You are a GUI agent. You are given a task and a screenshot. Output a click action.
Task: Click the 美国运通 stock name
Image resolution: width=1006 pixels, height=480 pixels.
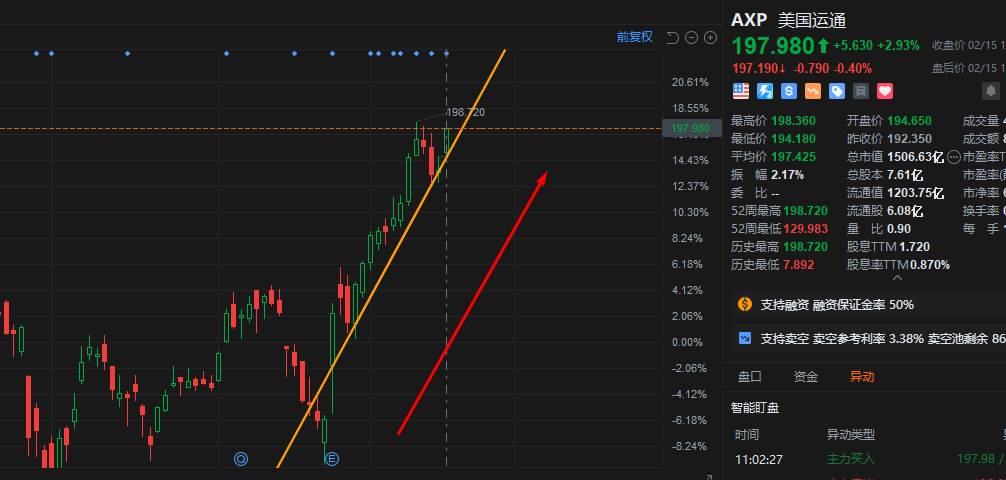point(812,21)
